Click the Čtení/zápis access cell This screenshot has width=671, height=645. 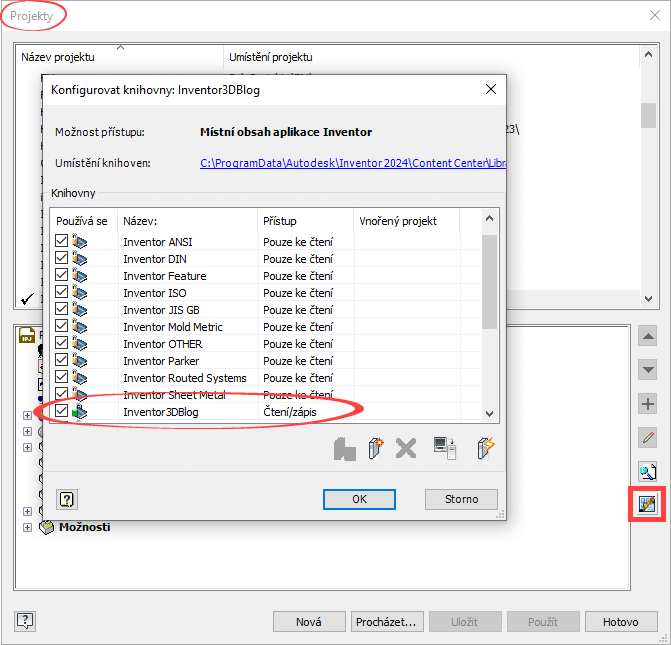tap(290, 412)
